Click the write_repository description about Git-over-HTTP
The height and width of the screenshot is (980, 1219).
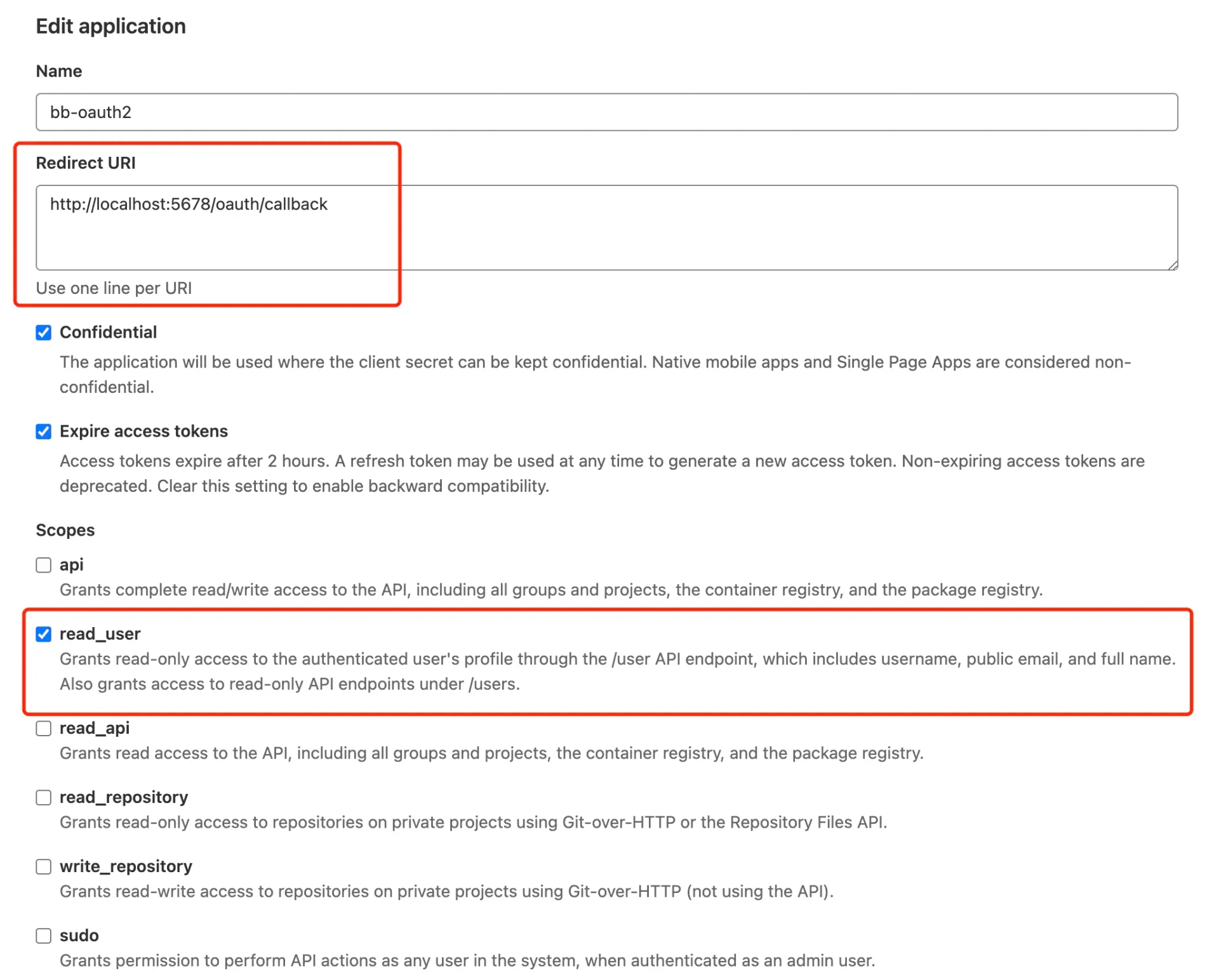[446, 891]
